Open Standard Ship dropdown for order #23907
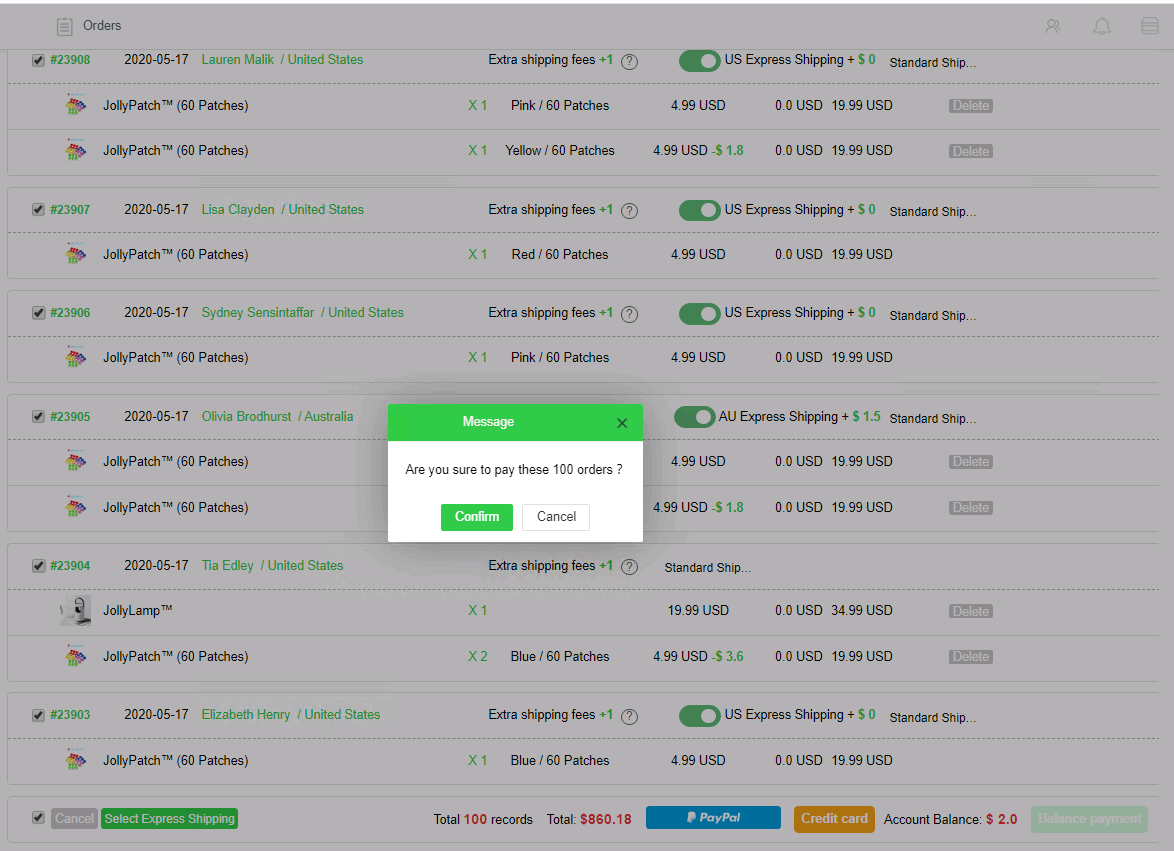 (933, 212)
